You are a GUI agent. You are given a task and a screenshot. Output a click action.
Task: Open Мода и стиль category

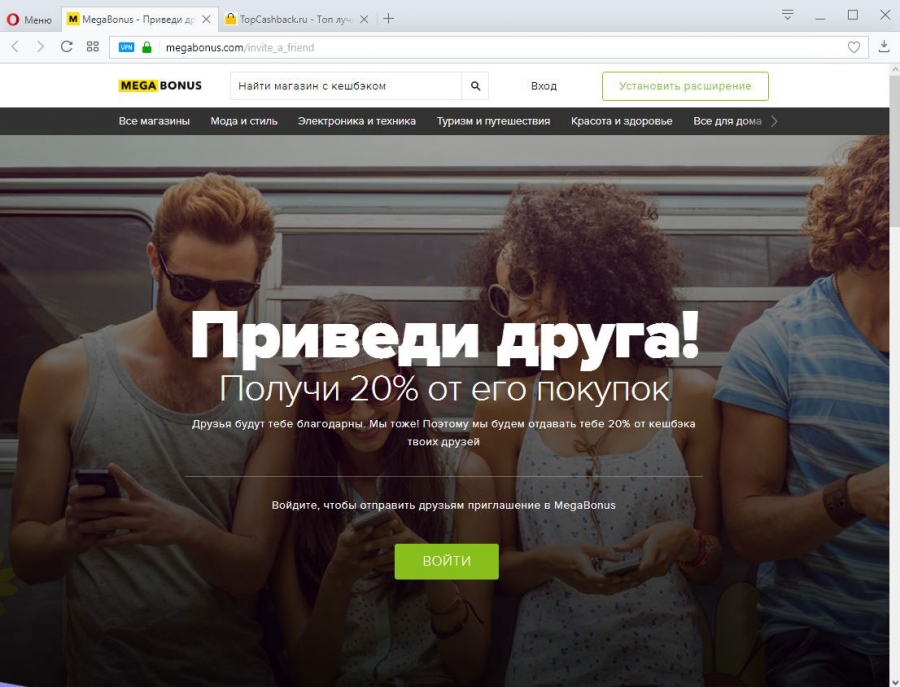coord(244,121)
